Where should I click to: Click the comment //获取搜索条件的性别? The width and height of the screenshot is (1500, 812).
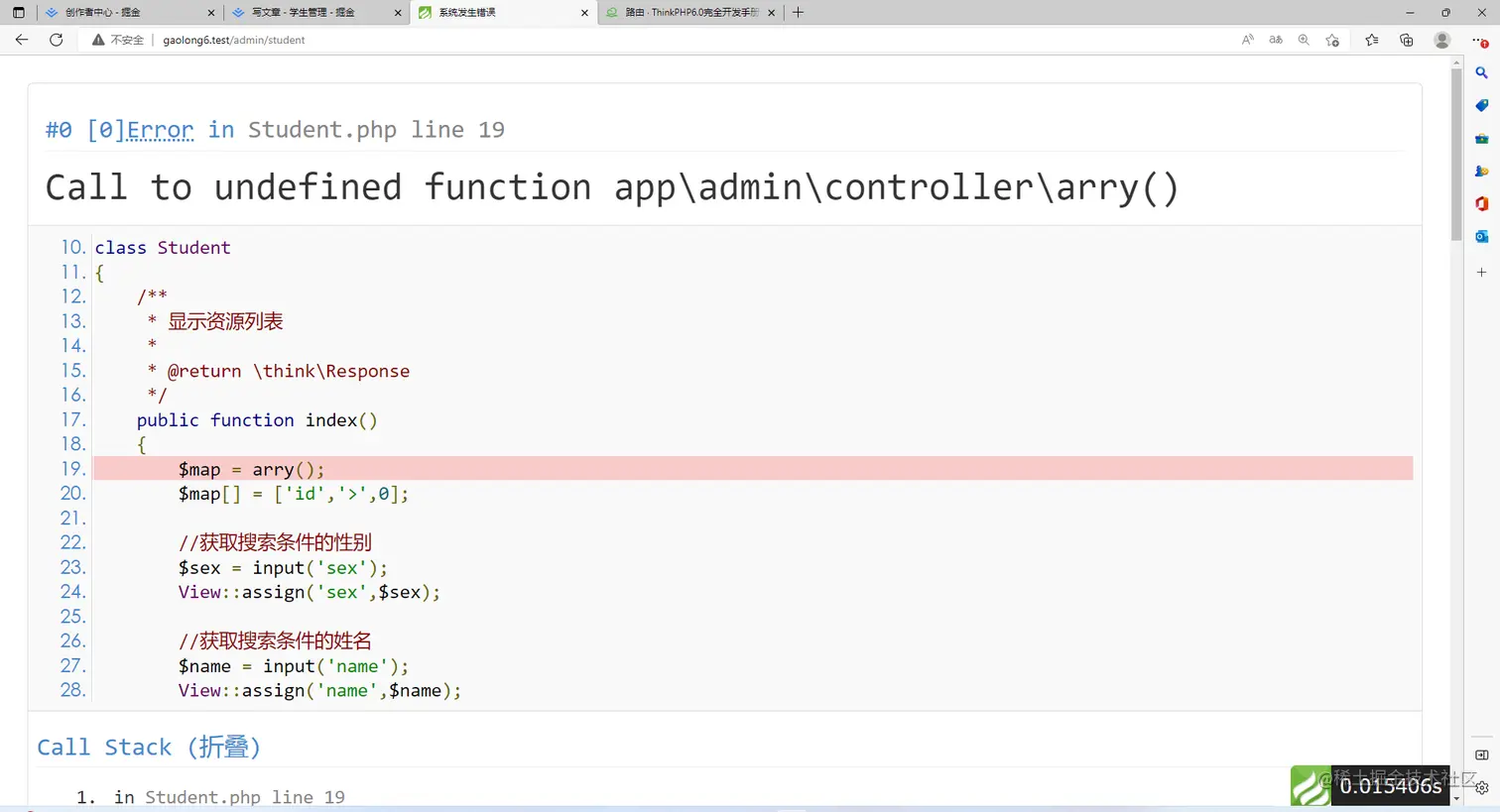click(275, 542)
